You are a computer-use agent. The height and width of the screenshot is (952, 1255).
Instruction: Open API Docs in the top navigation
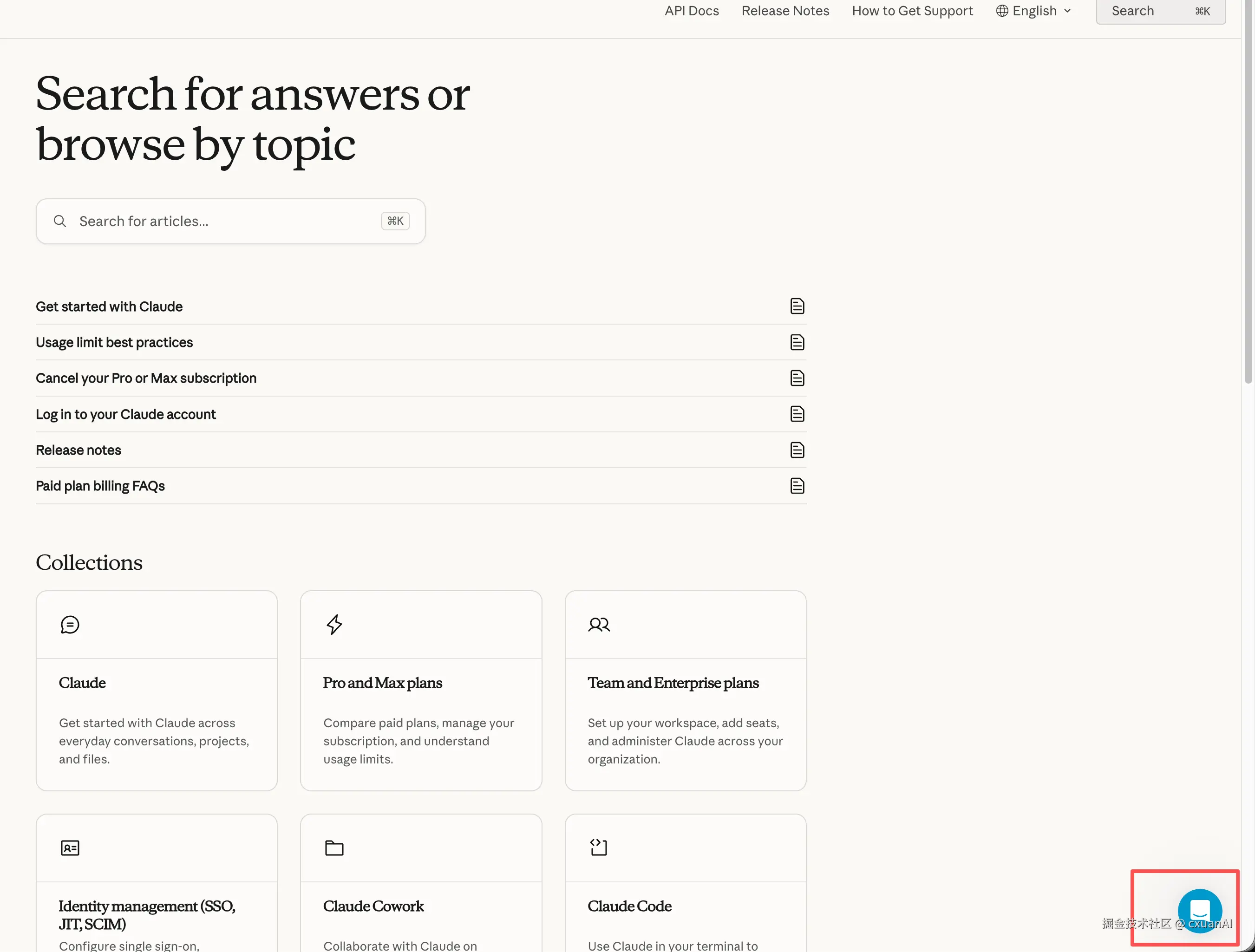[692, 11]
